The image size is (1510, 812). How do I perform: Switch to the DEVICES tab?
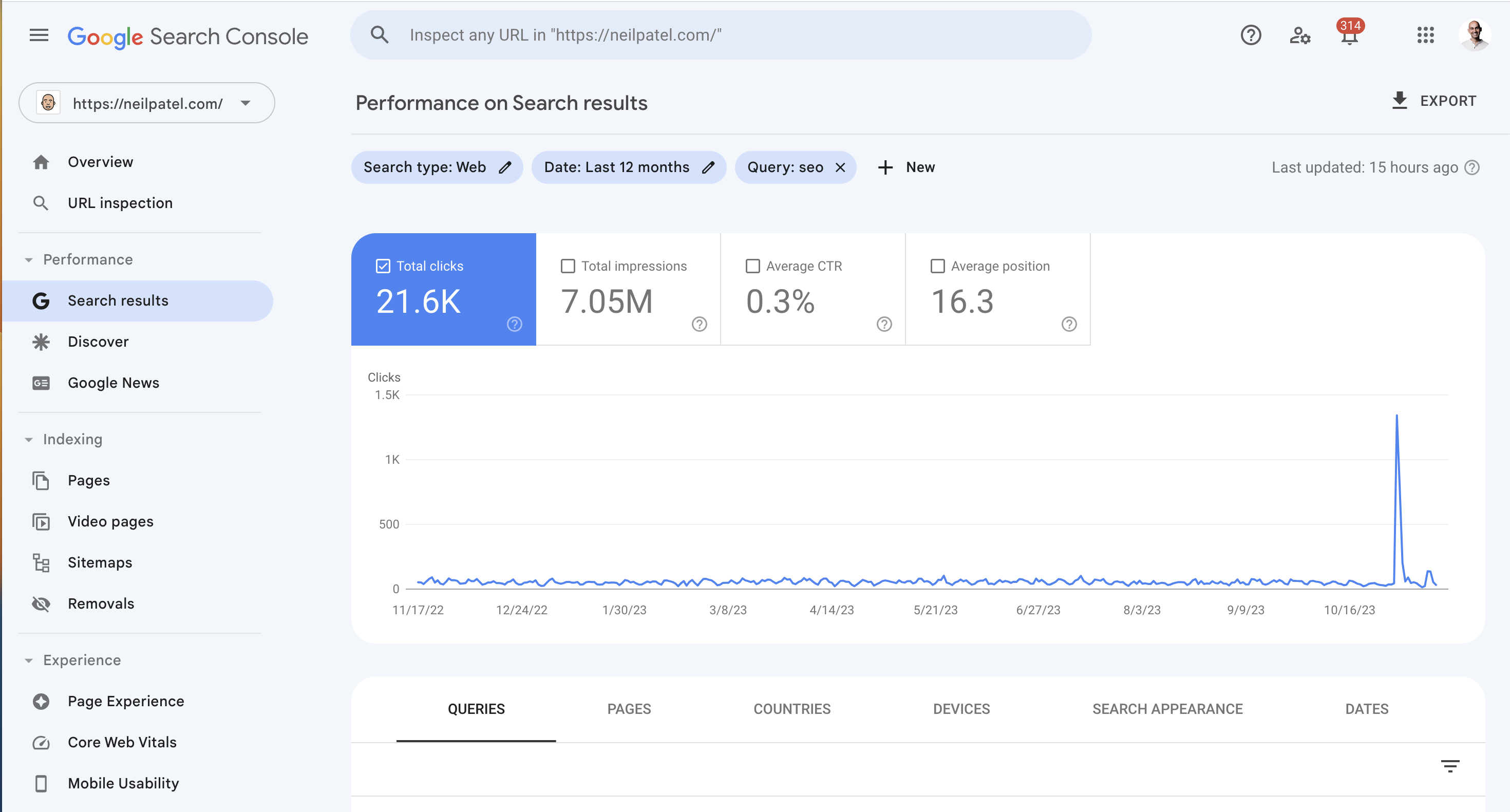pyautogui.click(x=961, y=709)
